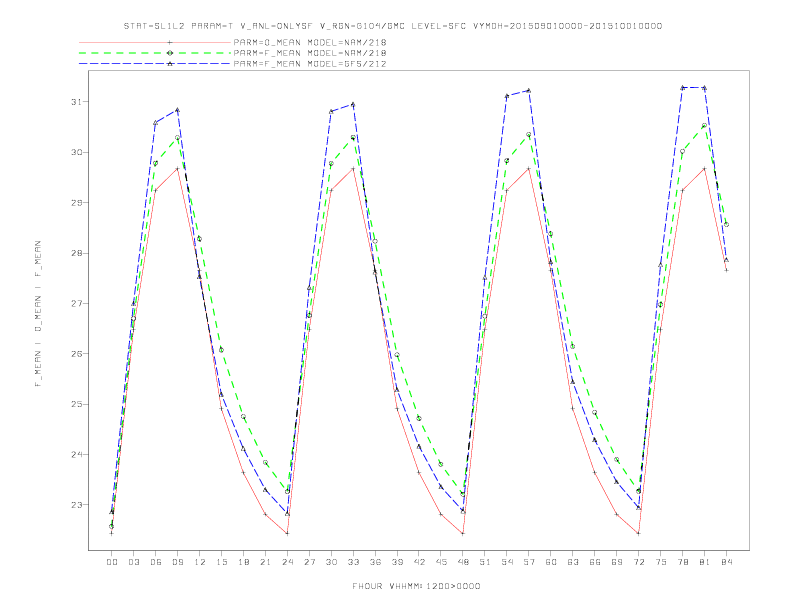792x612 pixels.
Task: Click the red plus marker in the legend
Action: tap(170, 42)
